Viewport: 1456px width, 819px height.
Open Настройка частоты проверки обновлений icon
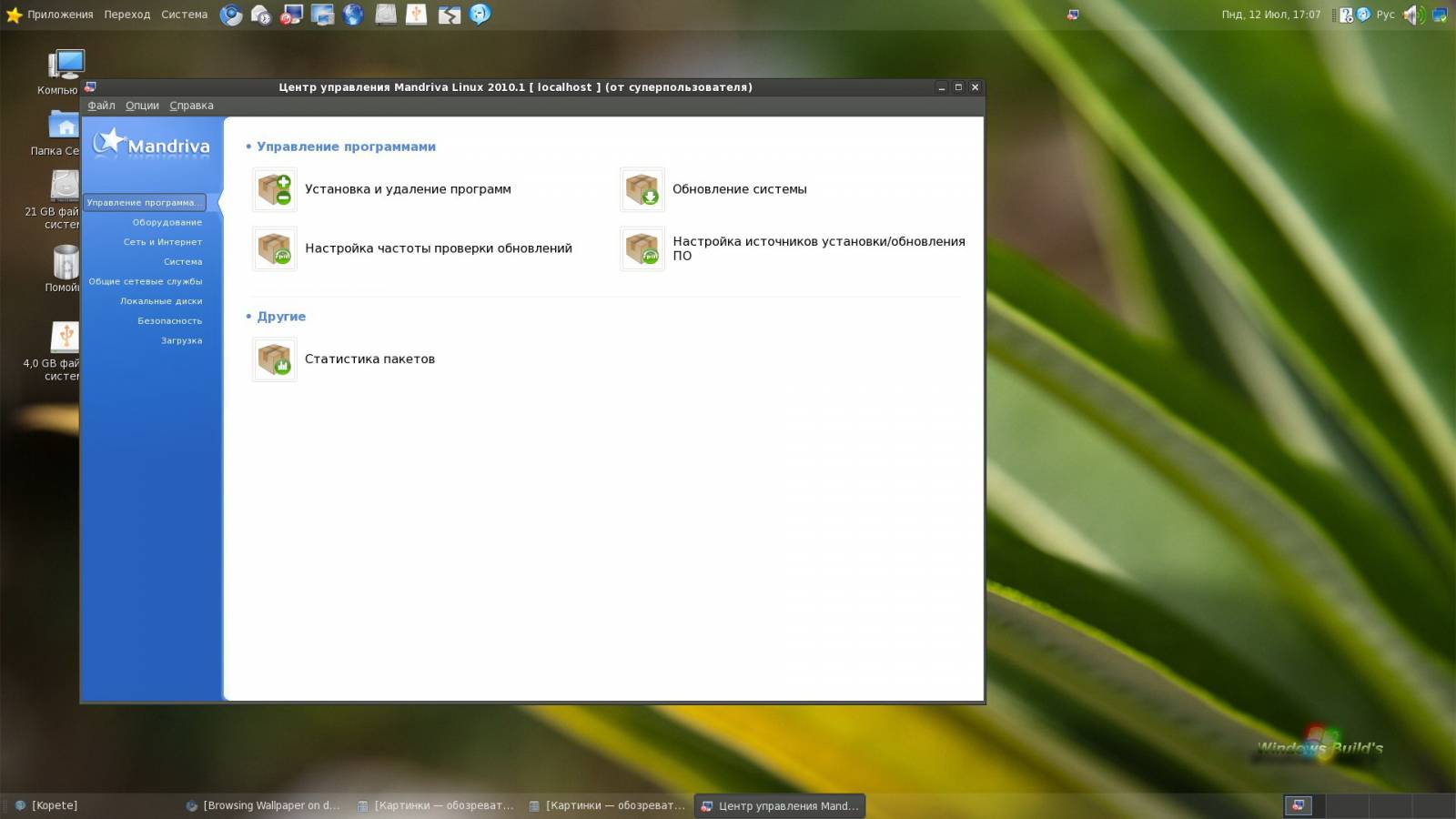pos(274,248)
